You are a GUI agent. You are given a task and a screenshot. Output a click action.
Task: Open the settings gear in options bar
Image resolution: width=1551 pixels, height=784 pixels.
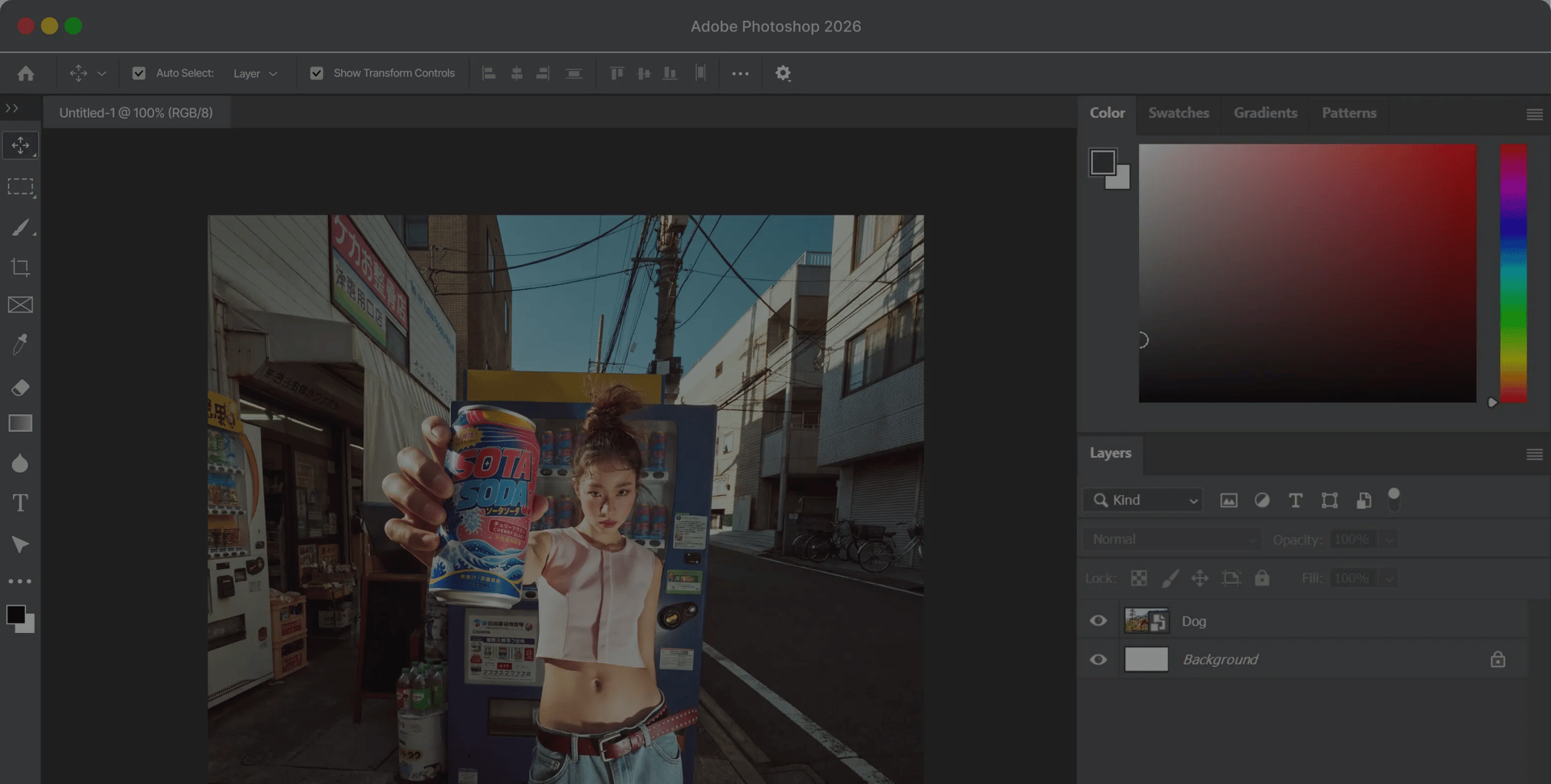[x=783, y=73]
